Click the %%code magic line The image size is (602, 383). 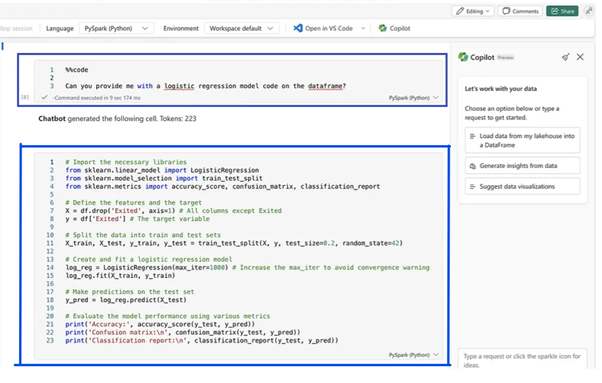76,70
